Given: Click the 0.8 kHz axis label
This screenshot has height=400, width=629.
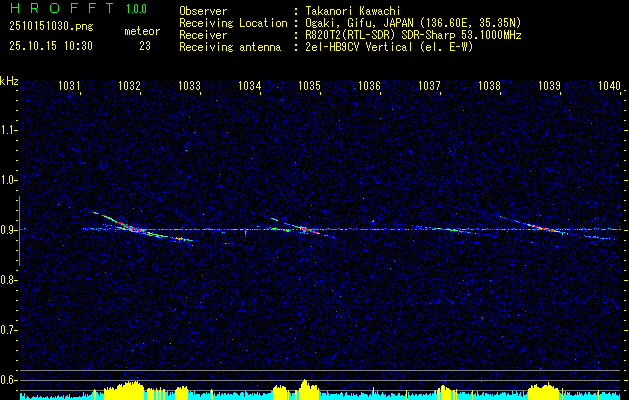Looking at the screenshot, I should coord(8,280).
